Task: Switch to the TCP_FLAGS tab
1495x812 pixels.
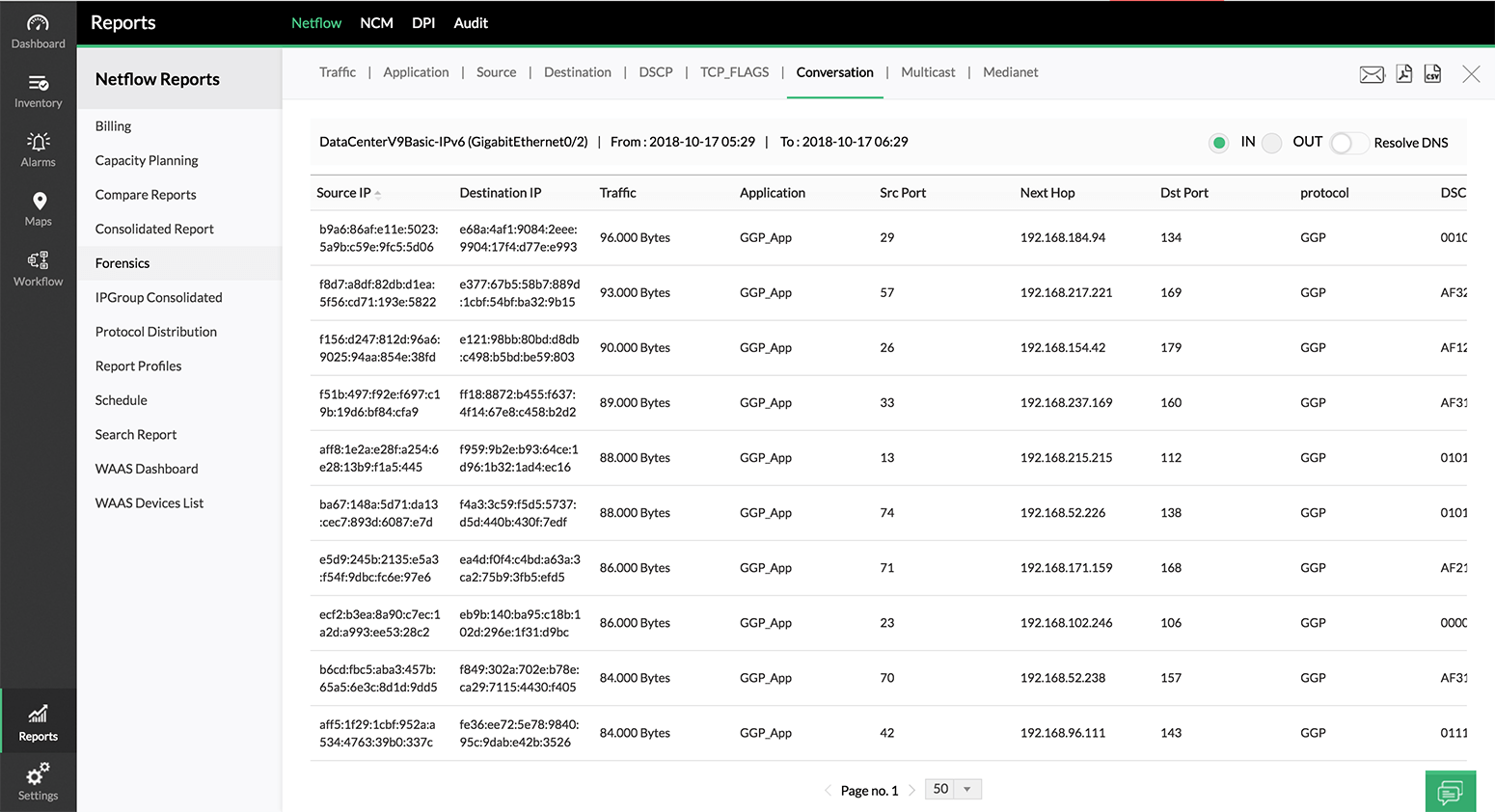Action: click(734, 72)
